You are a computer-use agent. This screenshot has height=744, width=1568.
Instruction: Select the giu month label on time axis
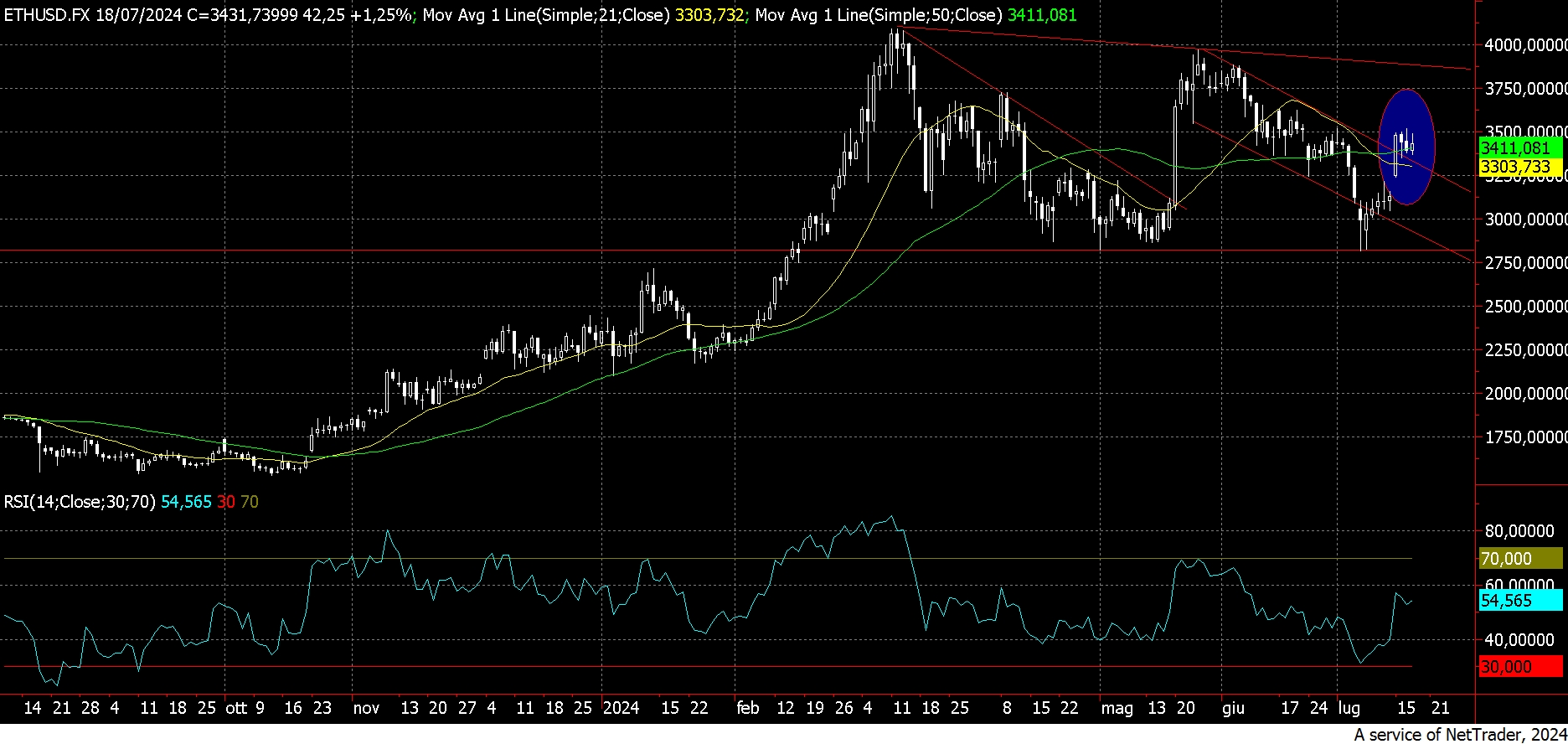[1233, 708]
